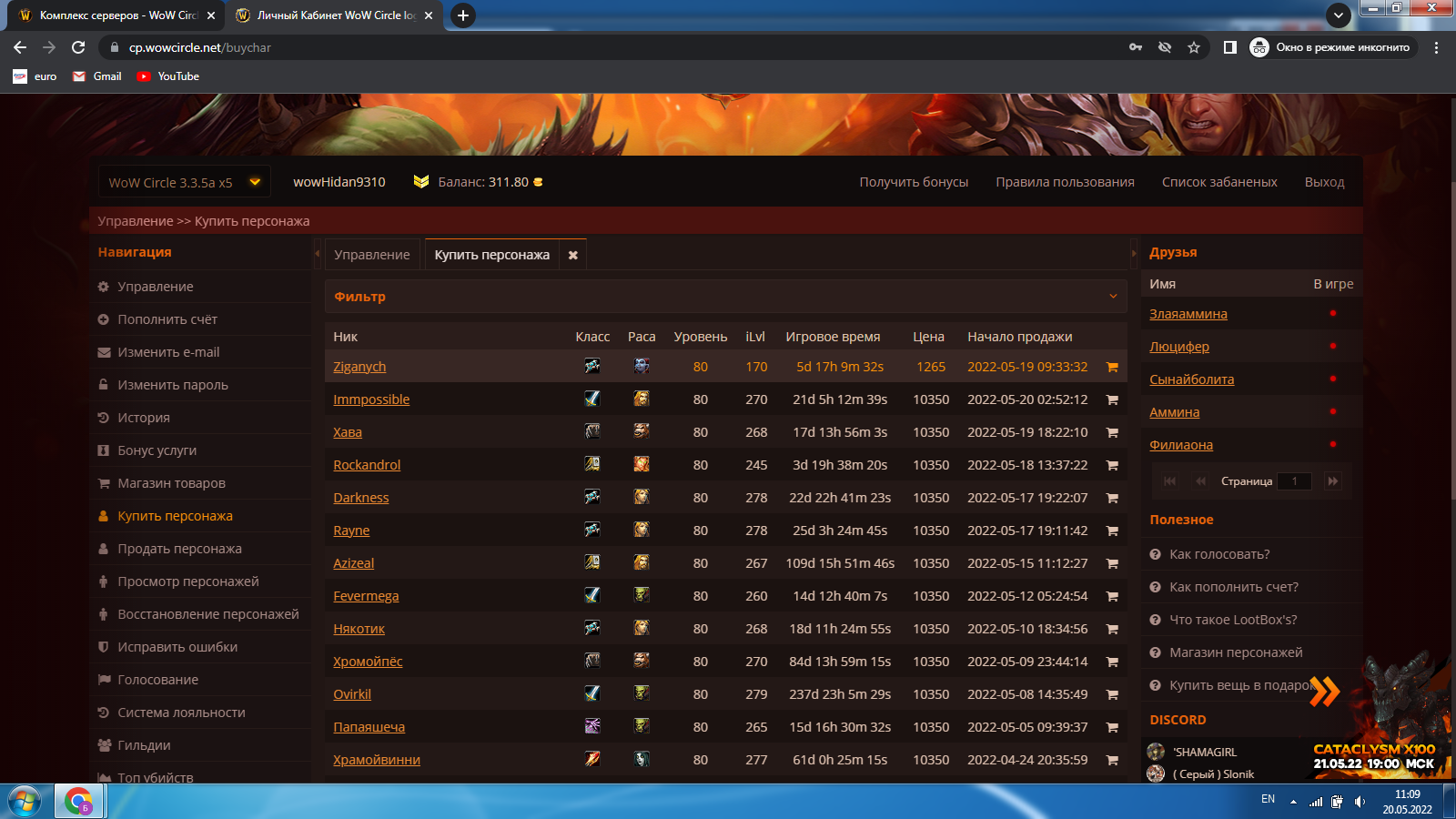Close the Купить персонажа tab with the X
This screenshot has width=1456, height=819.
click(572, 256)
